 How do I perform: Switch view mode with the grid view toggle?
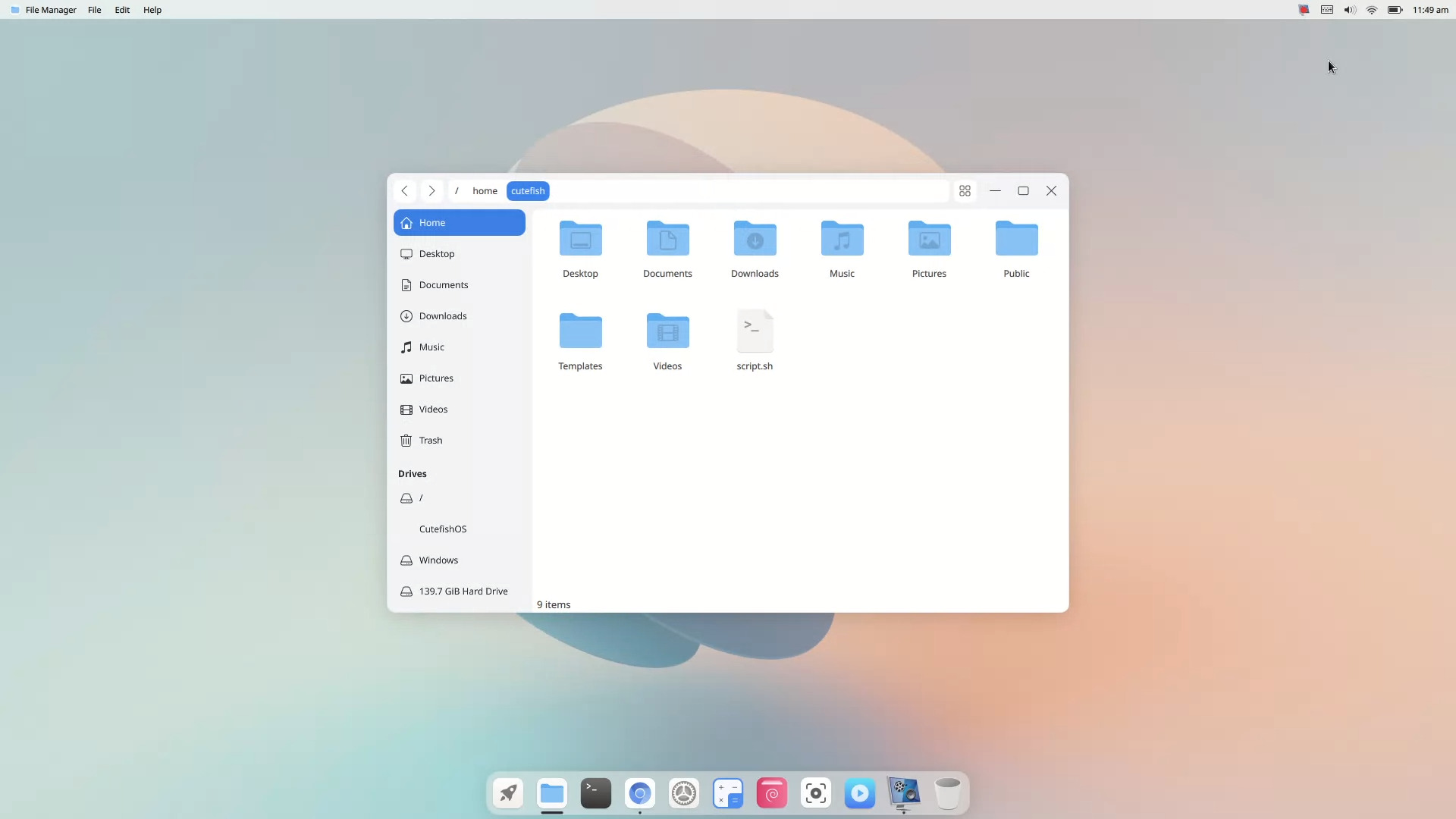coord(965,191)
